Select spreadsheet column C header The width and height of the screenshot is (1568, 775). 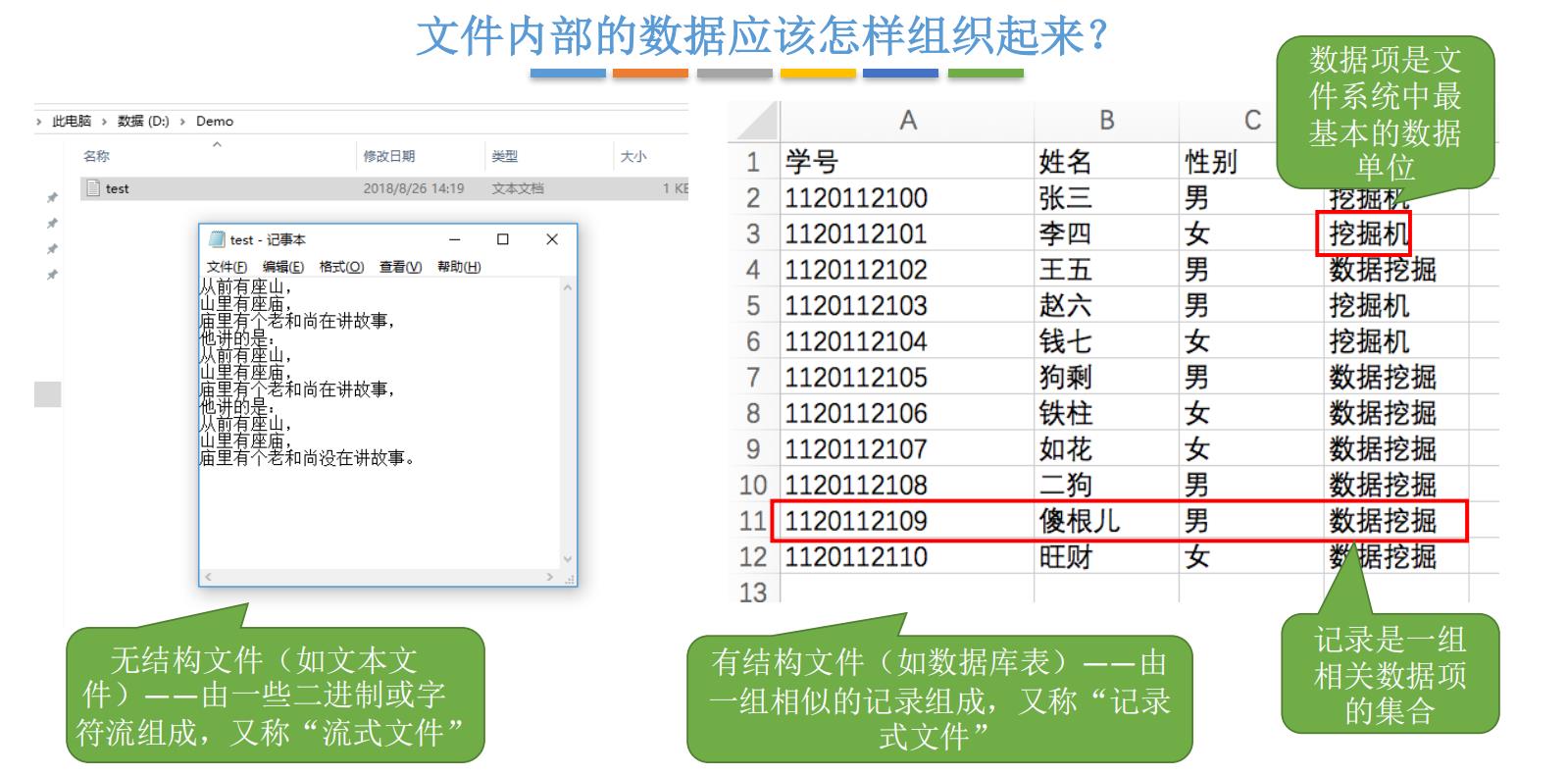pos(1252,121)
